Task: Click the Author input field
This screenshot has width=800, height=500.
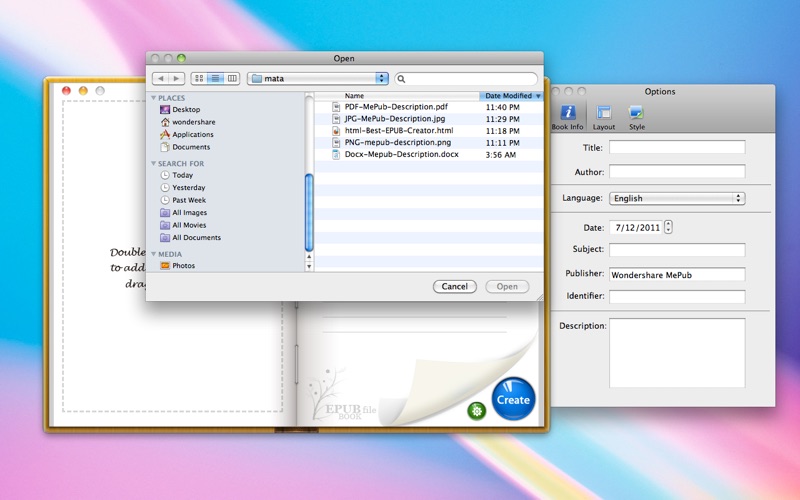Action: pos(677,171)
